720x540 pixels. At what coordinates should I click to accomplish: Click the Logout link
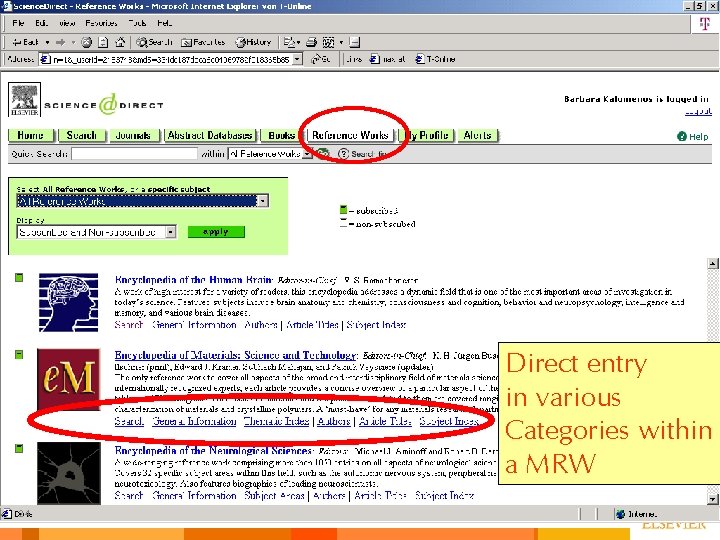tap(698, 111)
